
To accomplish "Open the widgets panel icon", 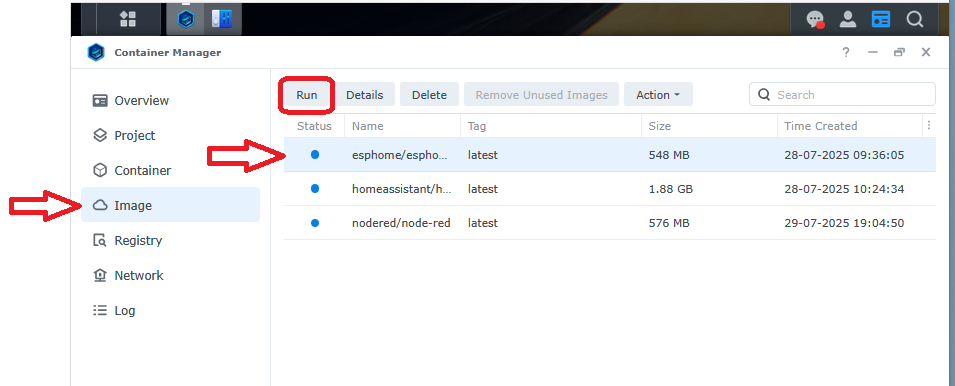I will click(881, 19).
